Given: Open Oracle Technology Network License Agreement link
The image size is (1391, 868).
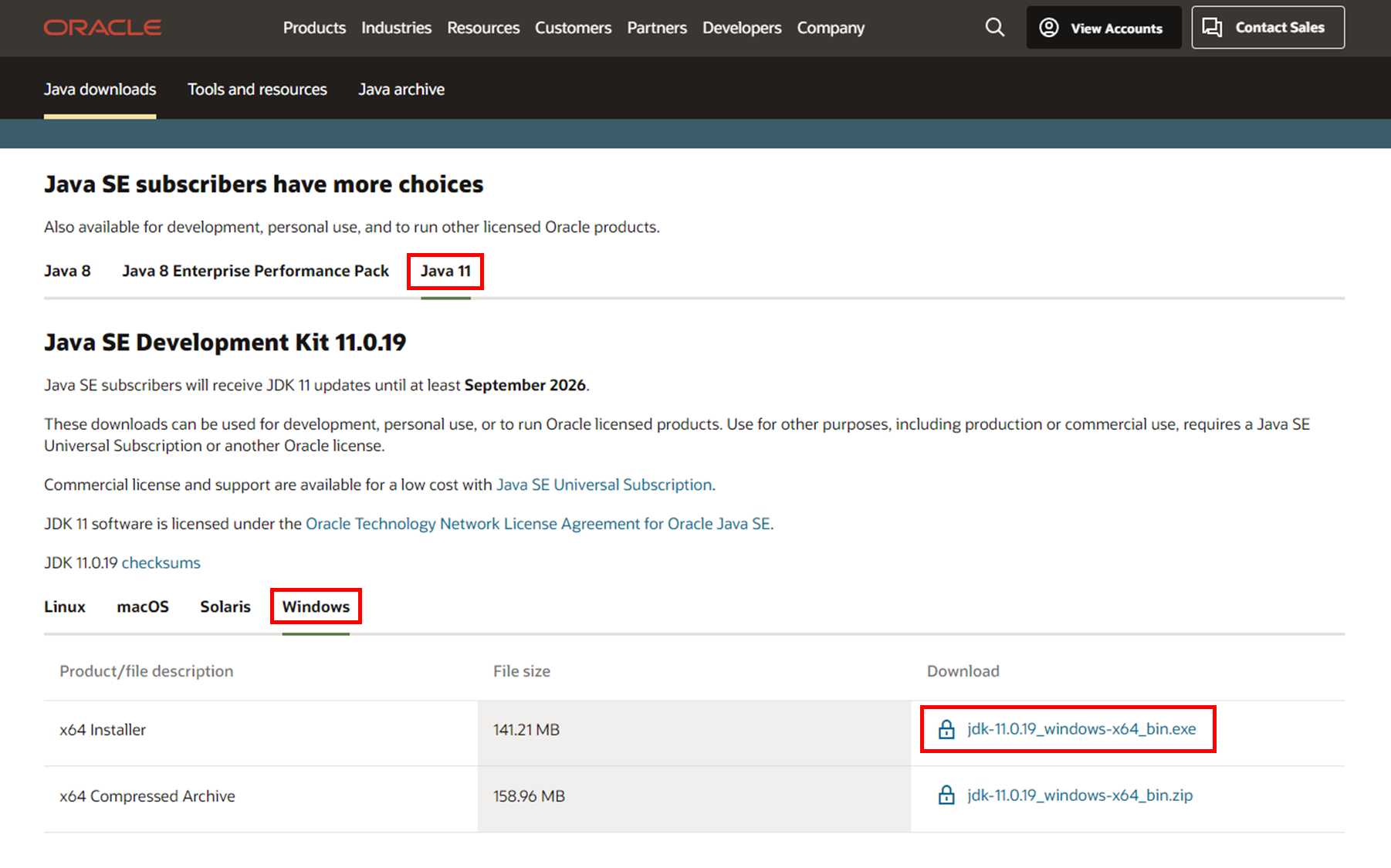Looking at the screenshot, I should [538, 524].
